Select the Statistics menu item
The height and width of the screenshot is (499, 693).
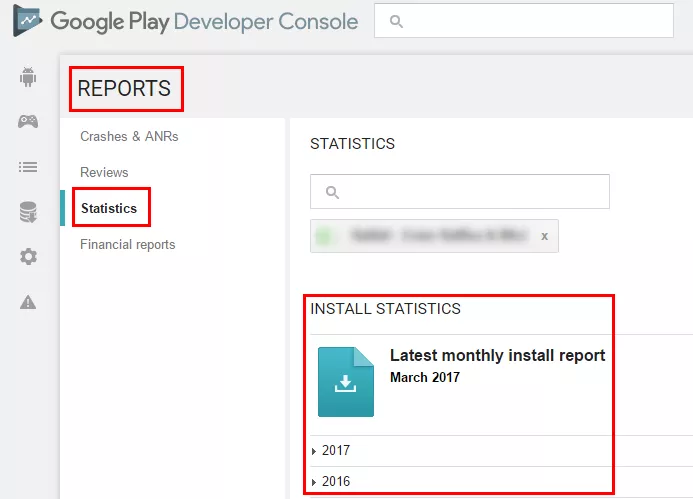pos(109,208)
